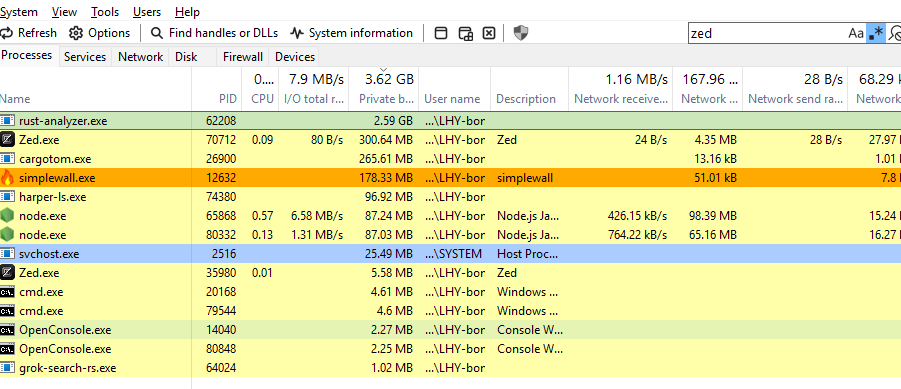Screen dimensions: 901x389
Task: Open the System menu
Action: tap(19, 11)
